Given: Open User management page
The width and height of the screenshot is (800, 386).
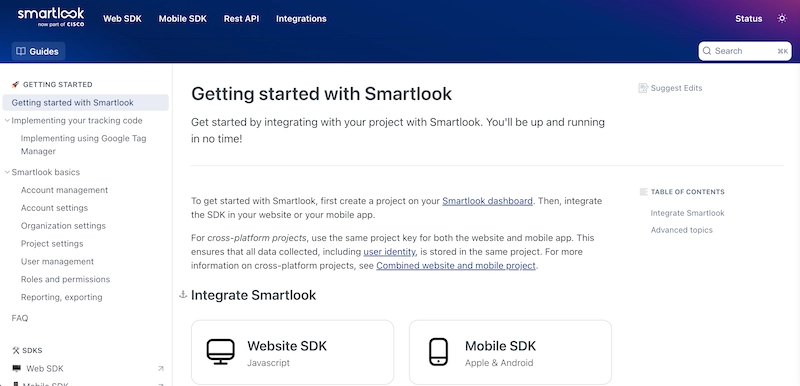Looking at the screenshot, I should pyautogui.click(x=57, y=262).
